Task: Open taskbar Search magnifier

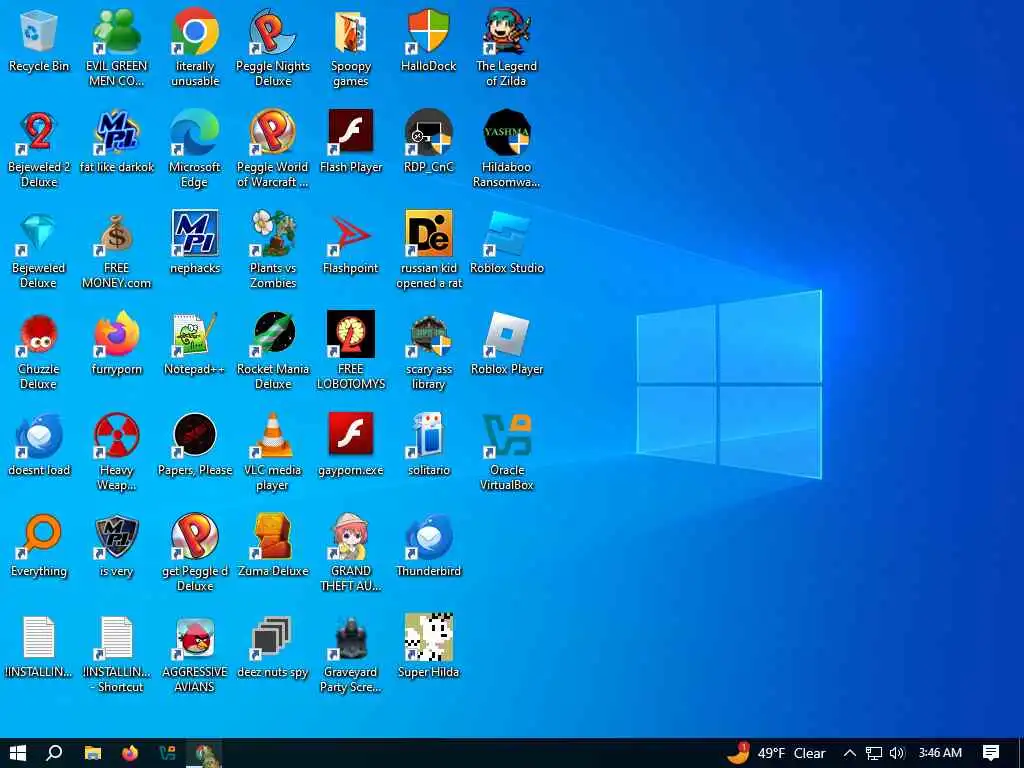Action: pyautogui.click(x=54, y=753)
